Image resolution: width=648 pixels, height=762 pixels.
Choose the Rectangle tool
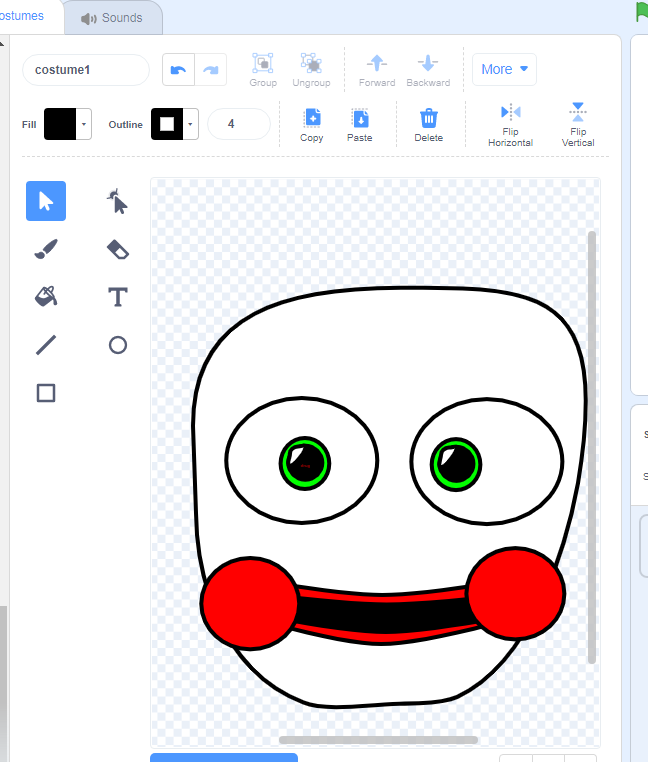tap(46, 393)
